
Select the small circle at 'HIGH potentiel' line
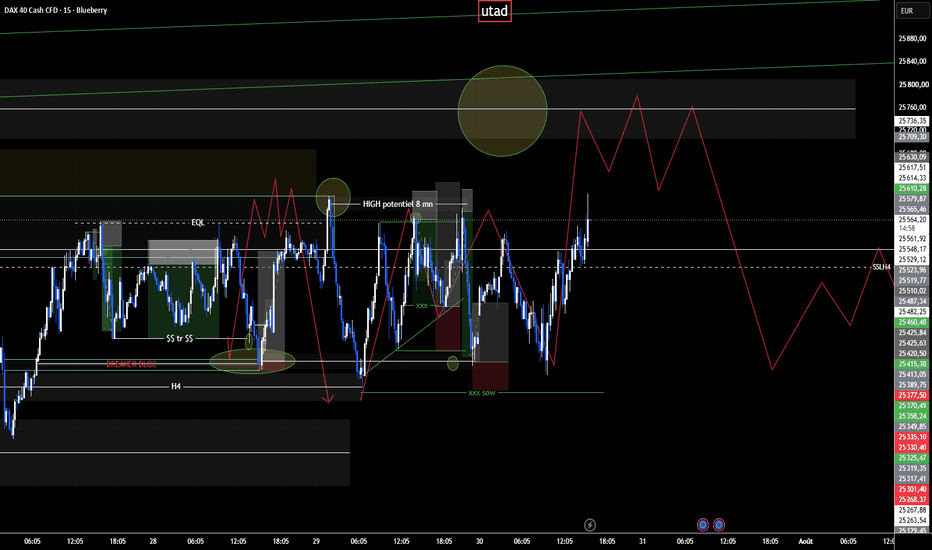[333, 196]
